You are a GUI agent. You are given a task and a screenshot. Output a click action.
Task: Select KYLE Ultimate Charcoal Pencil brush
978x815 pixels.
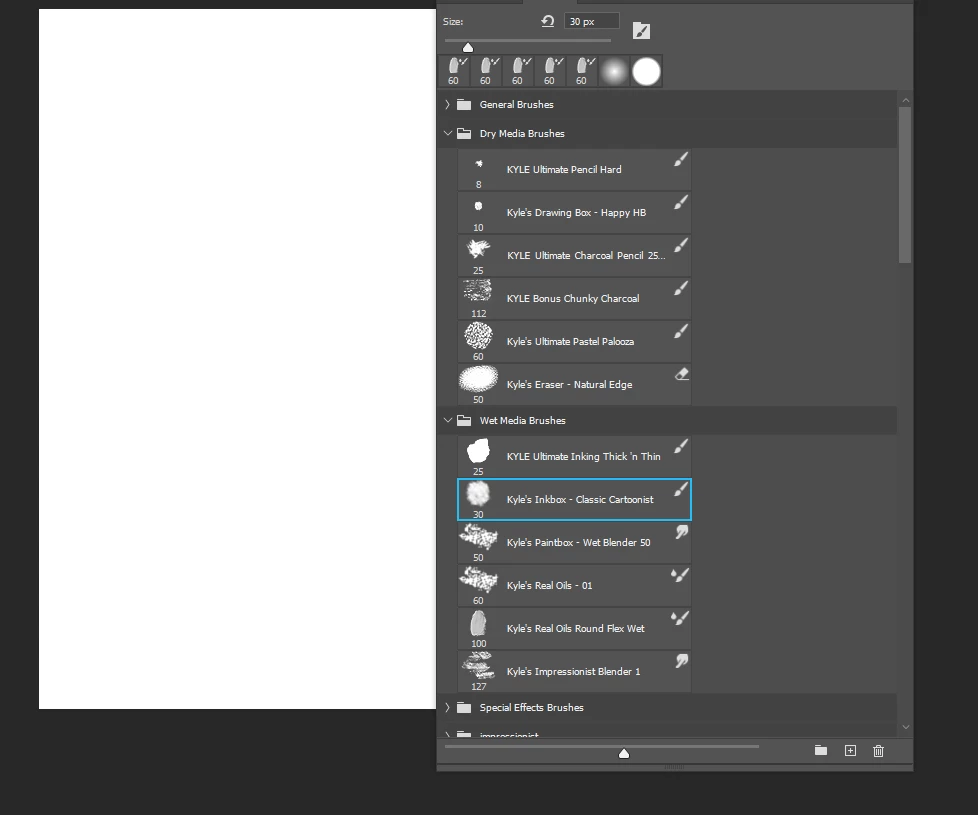574,256
